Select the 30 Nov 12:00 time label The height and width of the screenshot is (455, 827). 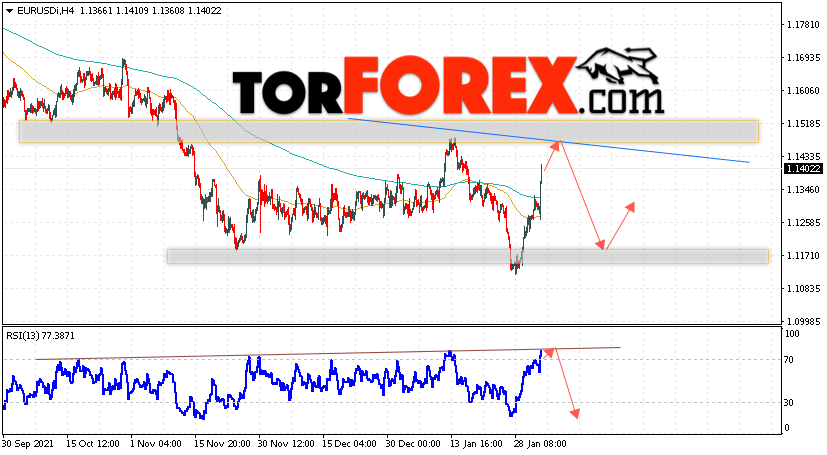[x=285, y=444]
